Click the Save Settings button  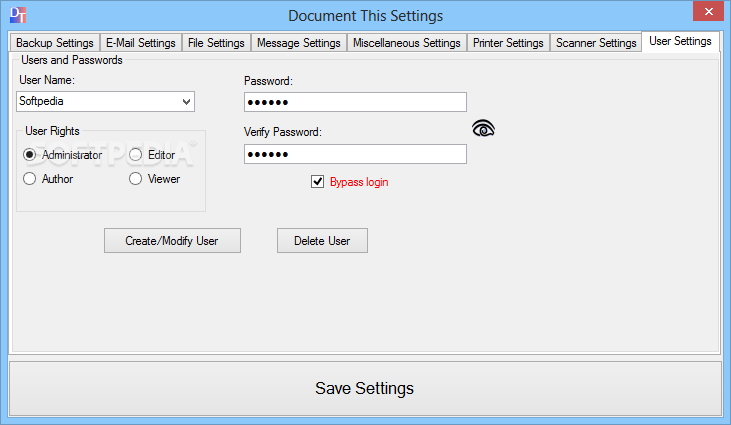pyautogui.click(x=365, y=388)
